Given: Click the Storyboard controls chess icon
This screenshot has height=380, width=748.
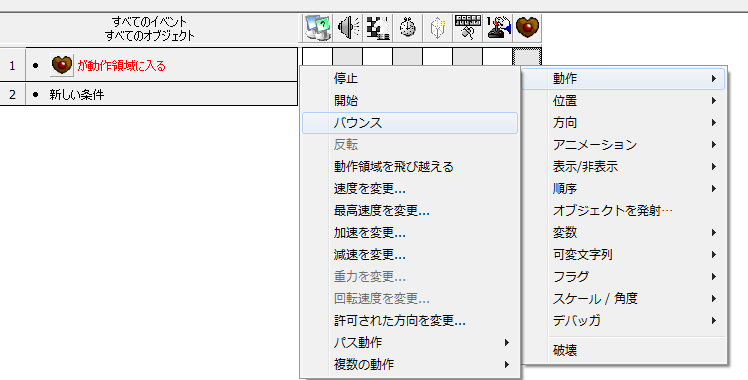Looking at the screenshot, I should 378,28.
